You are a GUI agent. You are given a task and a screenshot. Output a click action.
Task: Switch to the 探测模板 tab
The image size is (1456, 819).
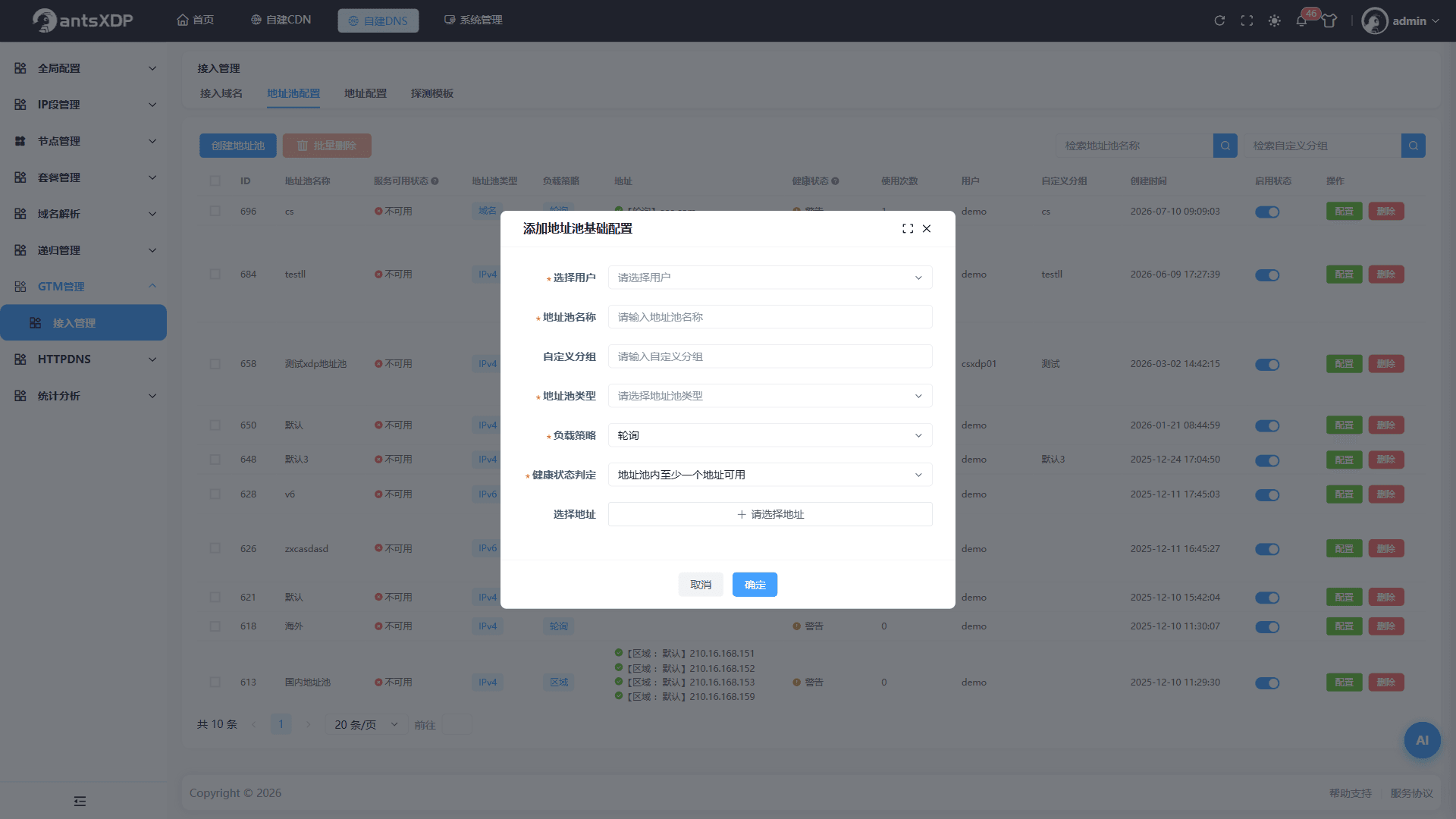432,93
